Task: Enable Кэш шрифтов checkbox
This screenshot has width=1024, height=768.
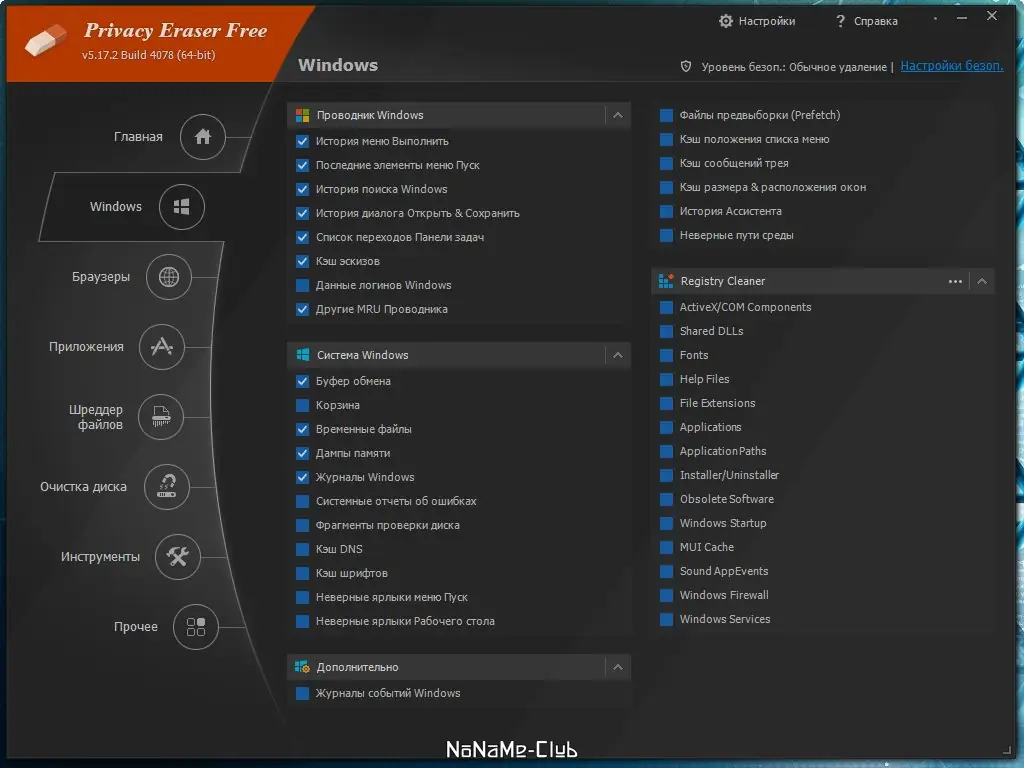Action: tap(302, 573)
